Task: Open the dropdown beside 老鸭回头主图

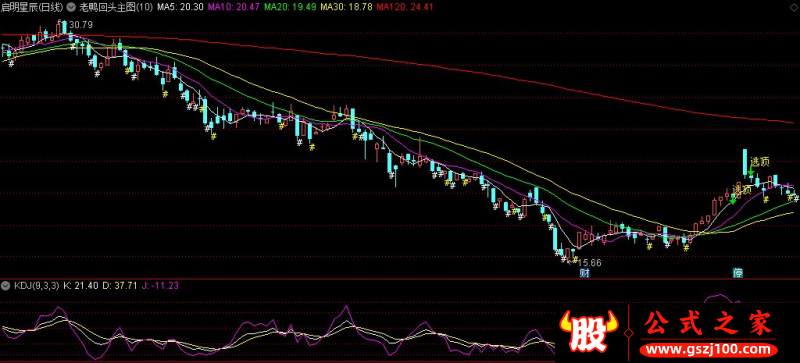Action: pos(70,8)
